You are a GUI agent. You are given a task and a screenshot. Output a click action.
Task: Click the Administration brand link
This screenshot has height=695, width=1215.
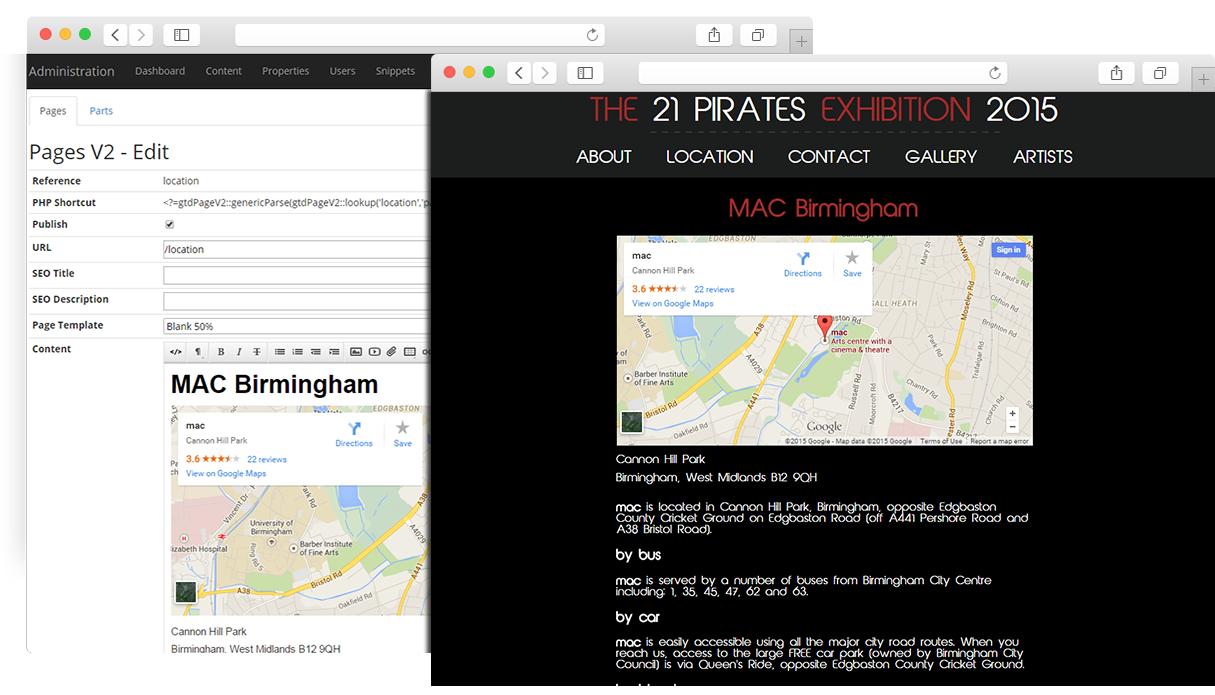pos(71,71)
